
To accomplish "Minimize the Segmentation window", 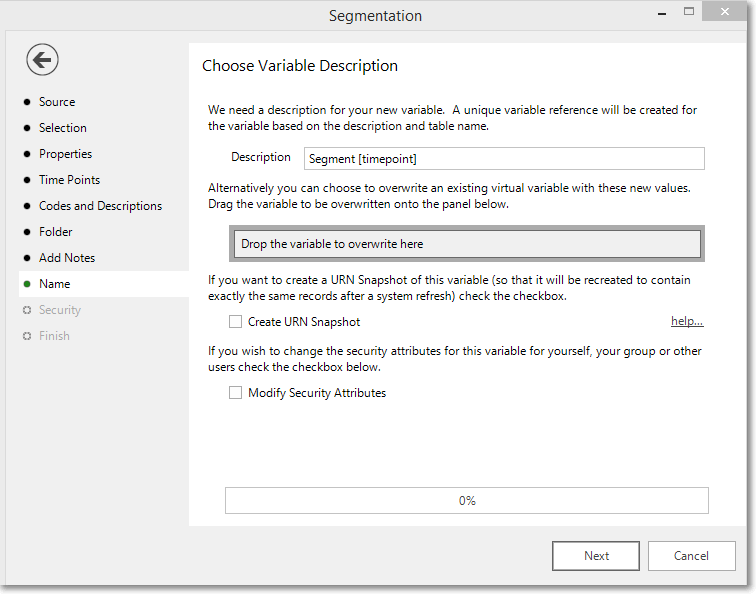I will [x=662, y=13].
